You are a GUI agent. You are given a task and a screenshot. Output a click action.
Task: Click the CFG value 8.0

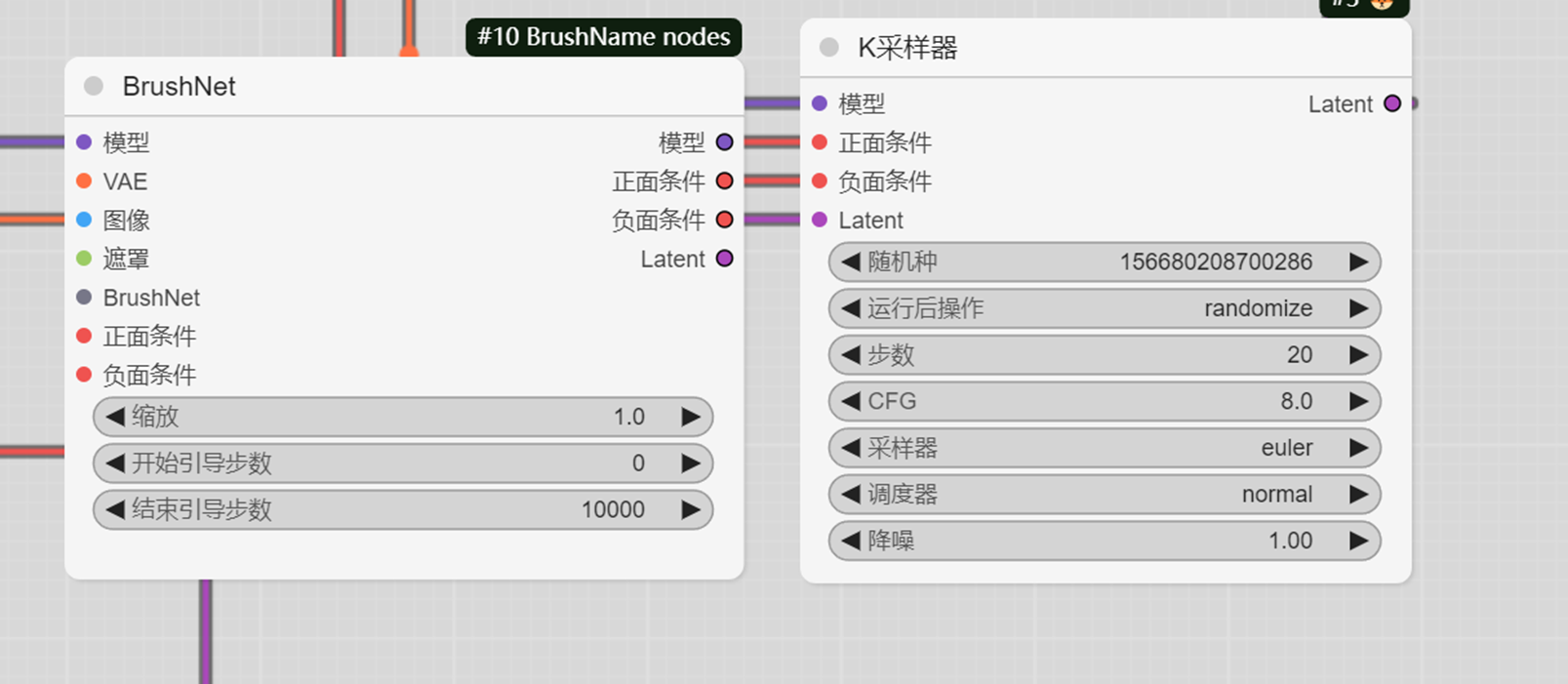click(1297, 401)
